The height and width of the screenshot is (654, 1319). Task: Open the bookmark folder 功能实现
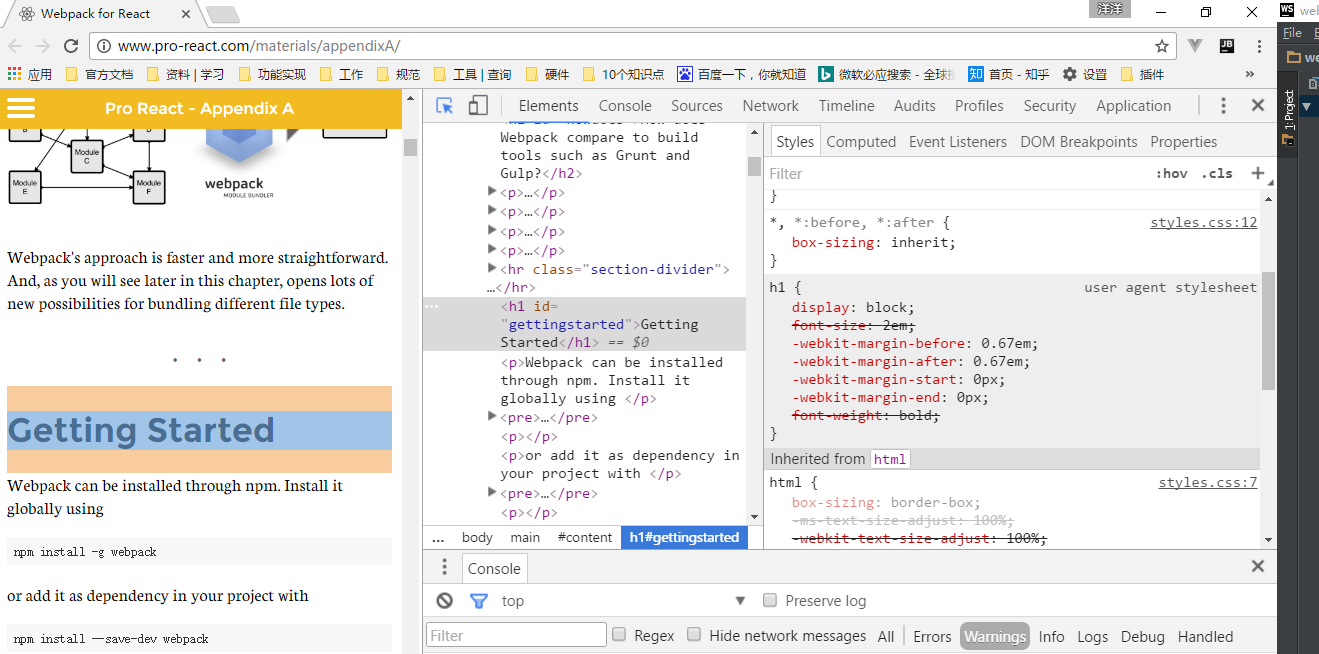(272, 74)
